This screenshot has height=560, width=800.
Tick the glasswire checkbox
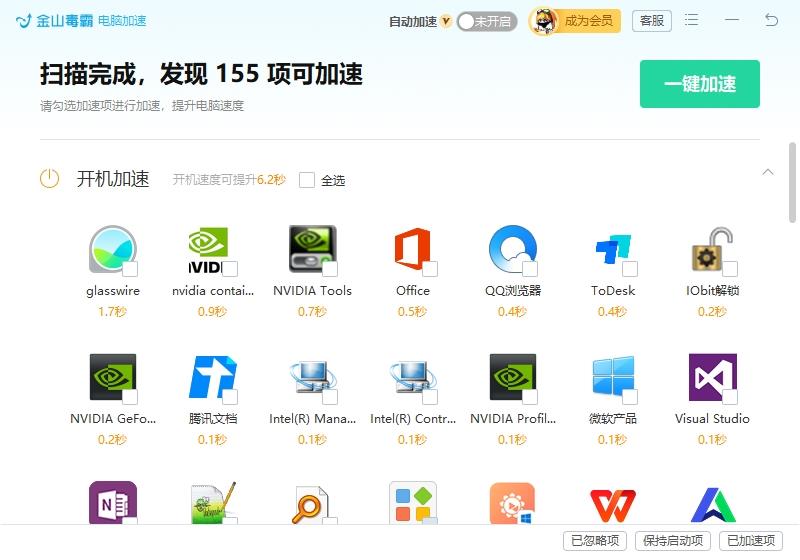pyautogui.click(x=130, y=269)
